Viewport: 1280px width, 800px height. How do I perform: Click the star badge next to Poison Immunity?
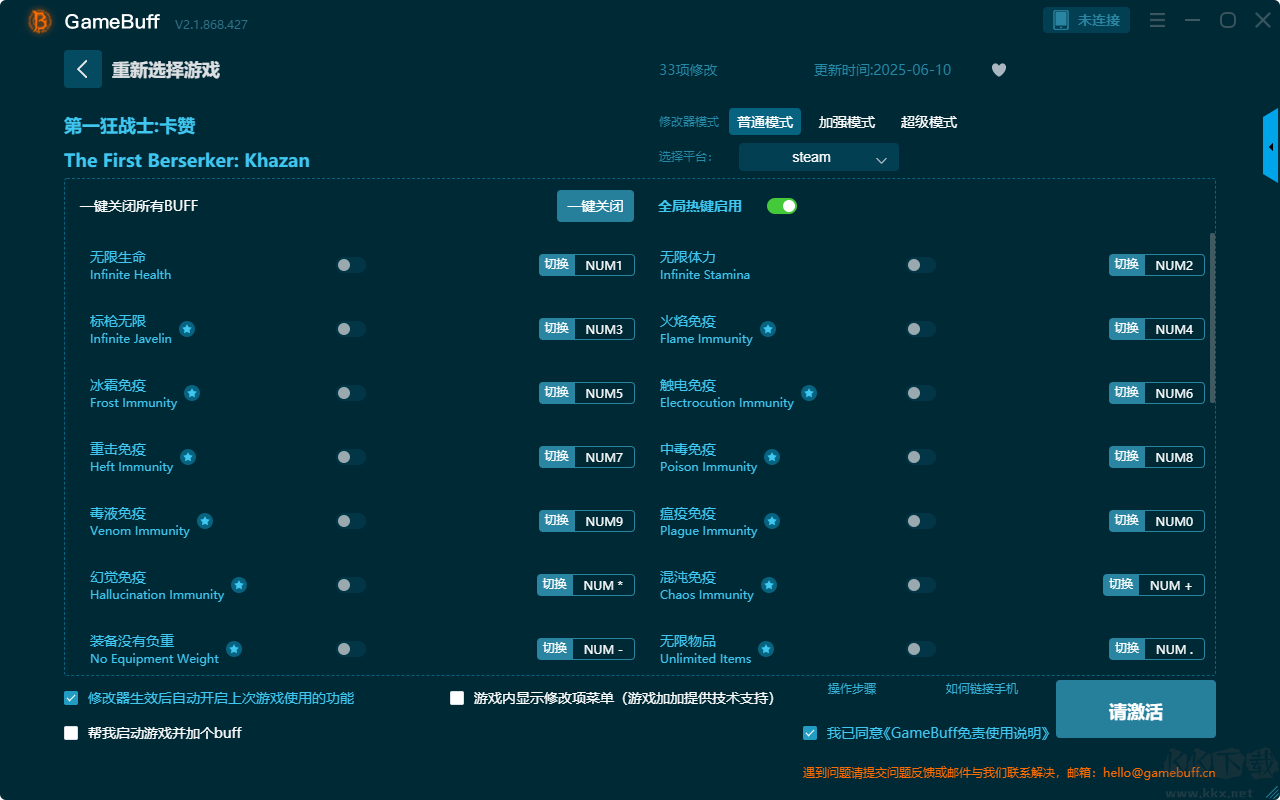772,457
